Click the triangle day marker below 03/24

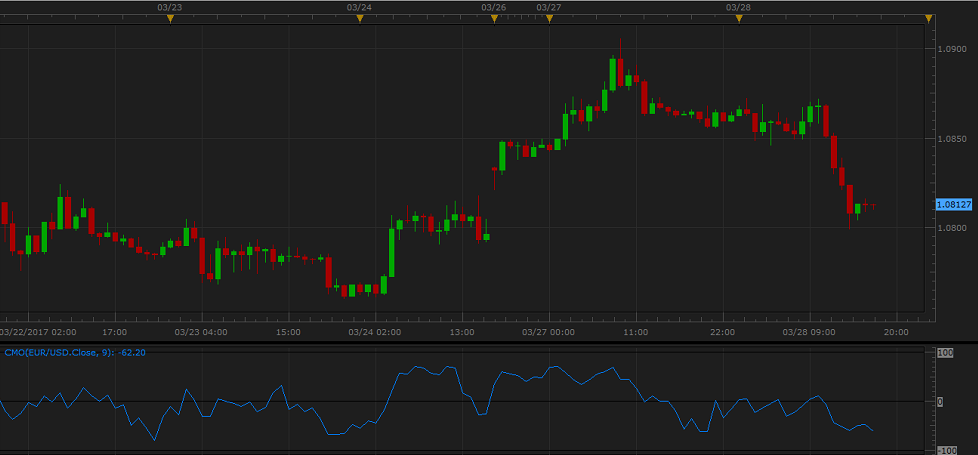click(359, 19)
